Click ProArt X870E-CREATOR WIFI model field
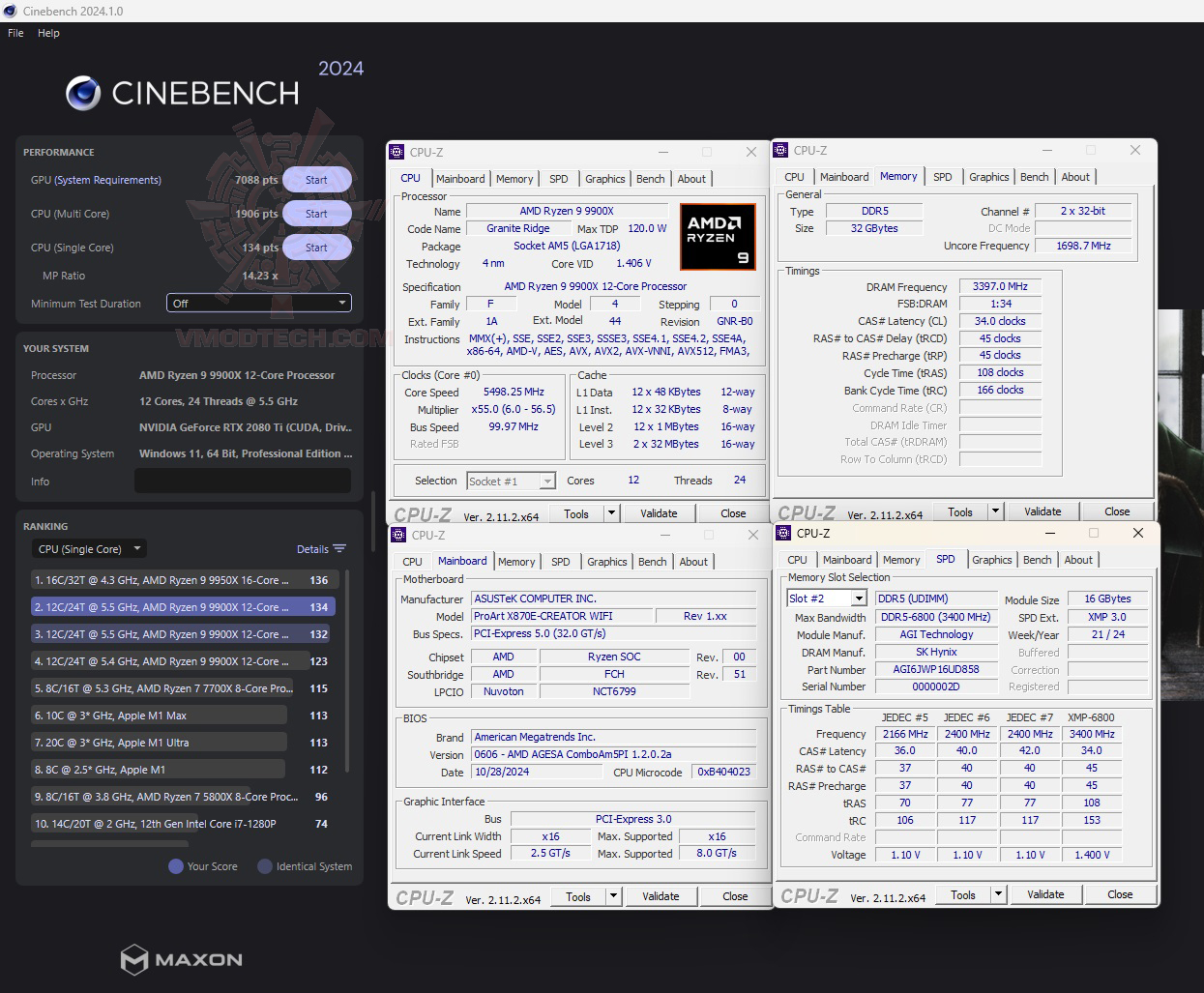The image size is (1204, 993). click(x=561, y=616)
